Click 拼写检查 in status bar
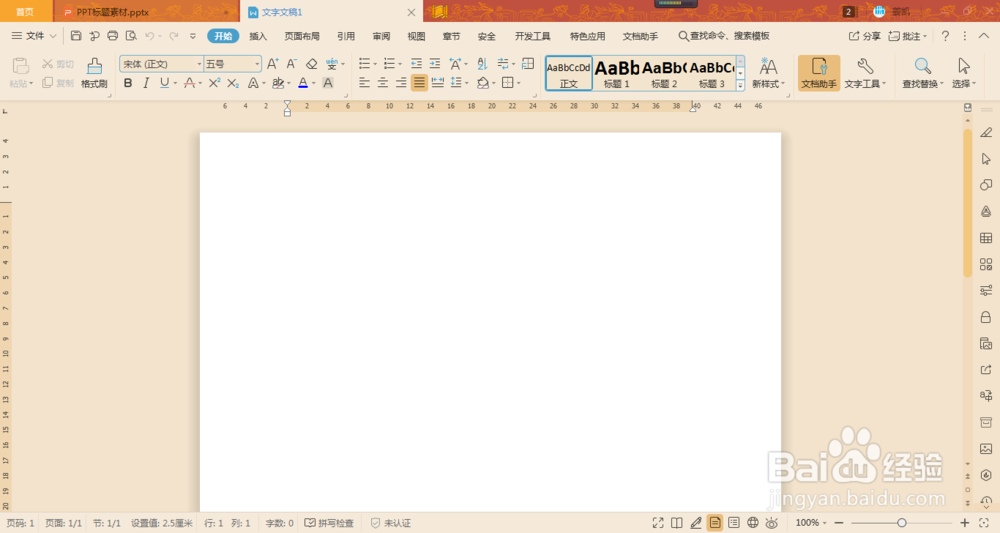The image size is (1000, 533). [329, 523]
